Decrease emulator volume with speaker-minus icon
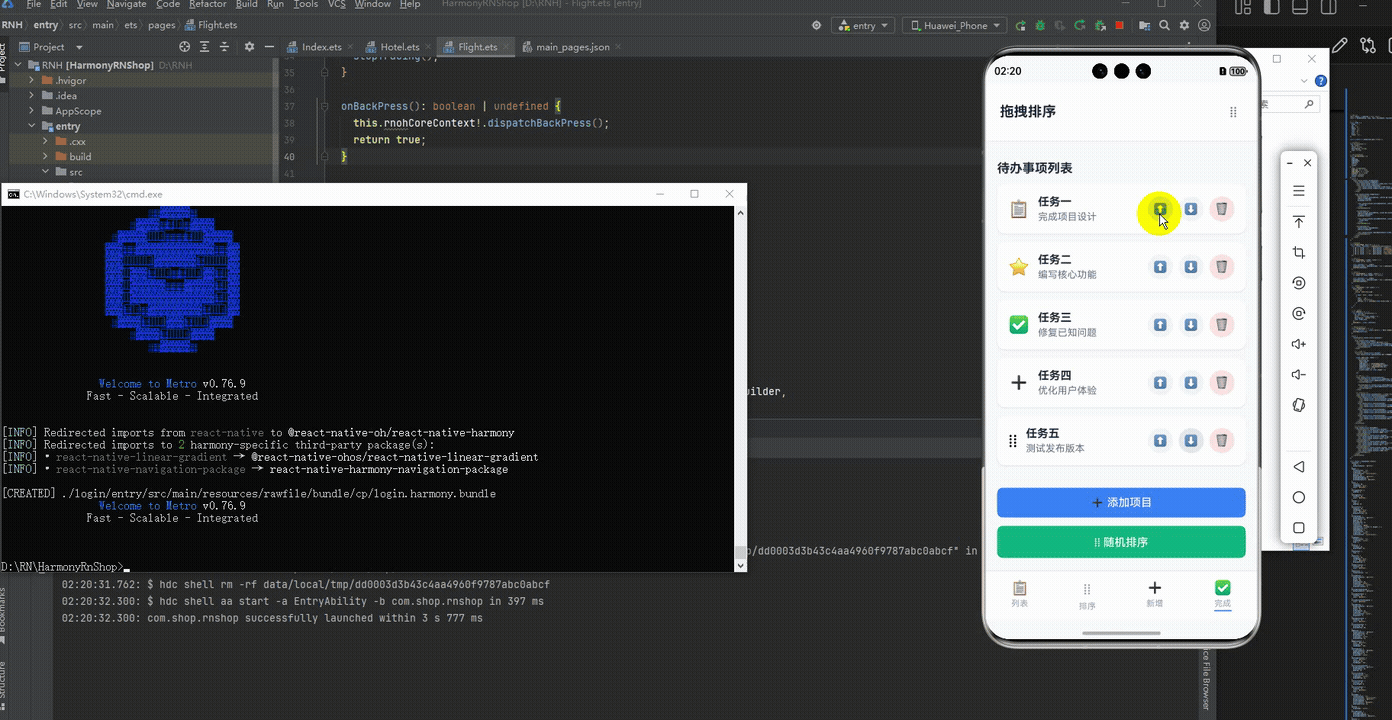Screen dimensions: 1392x720 coord(1299,375)
